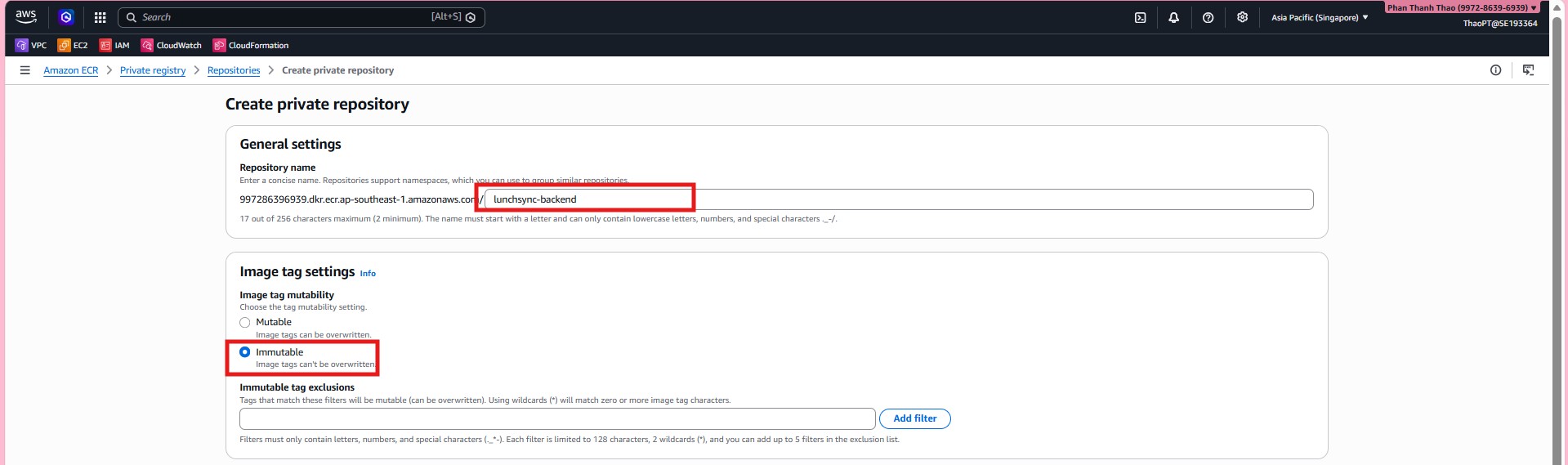1568x465 pixels.
Task: Expand the Phan Thanh Thao account menu
Action: (1462, 7)
